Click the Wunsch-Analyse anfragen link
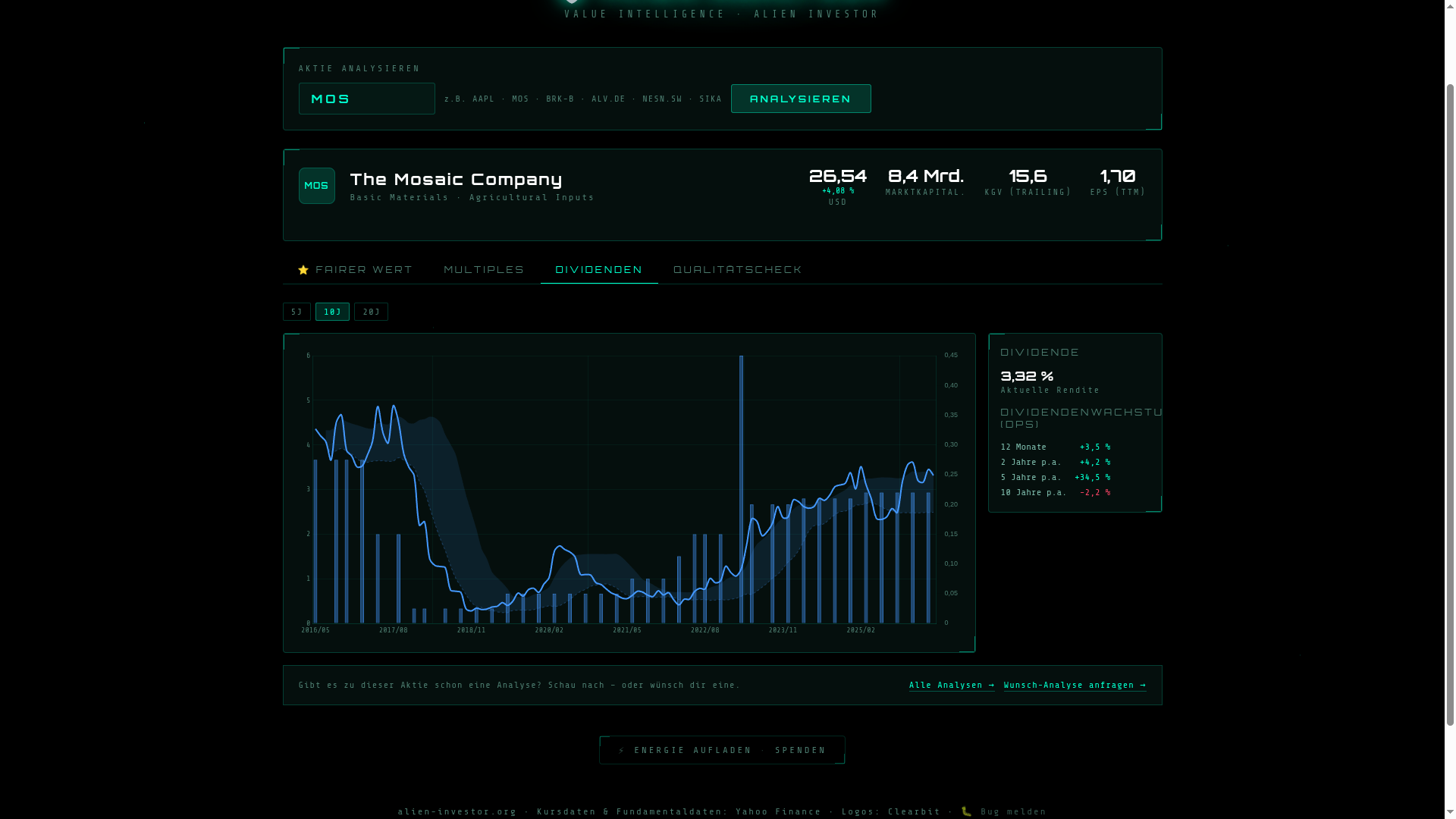Viewport: 1456px width, 819px height. click(x=1075, y=686)
